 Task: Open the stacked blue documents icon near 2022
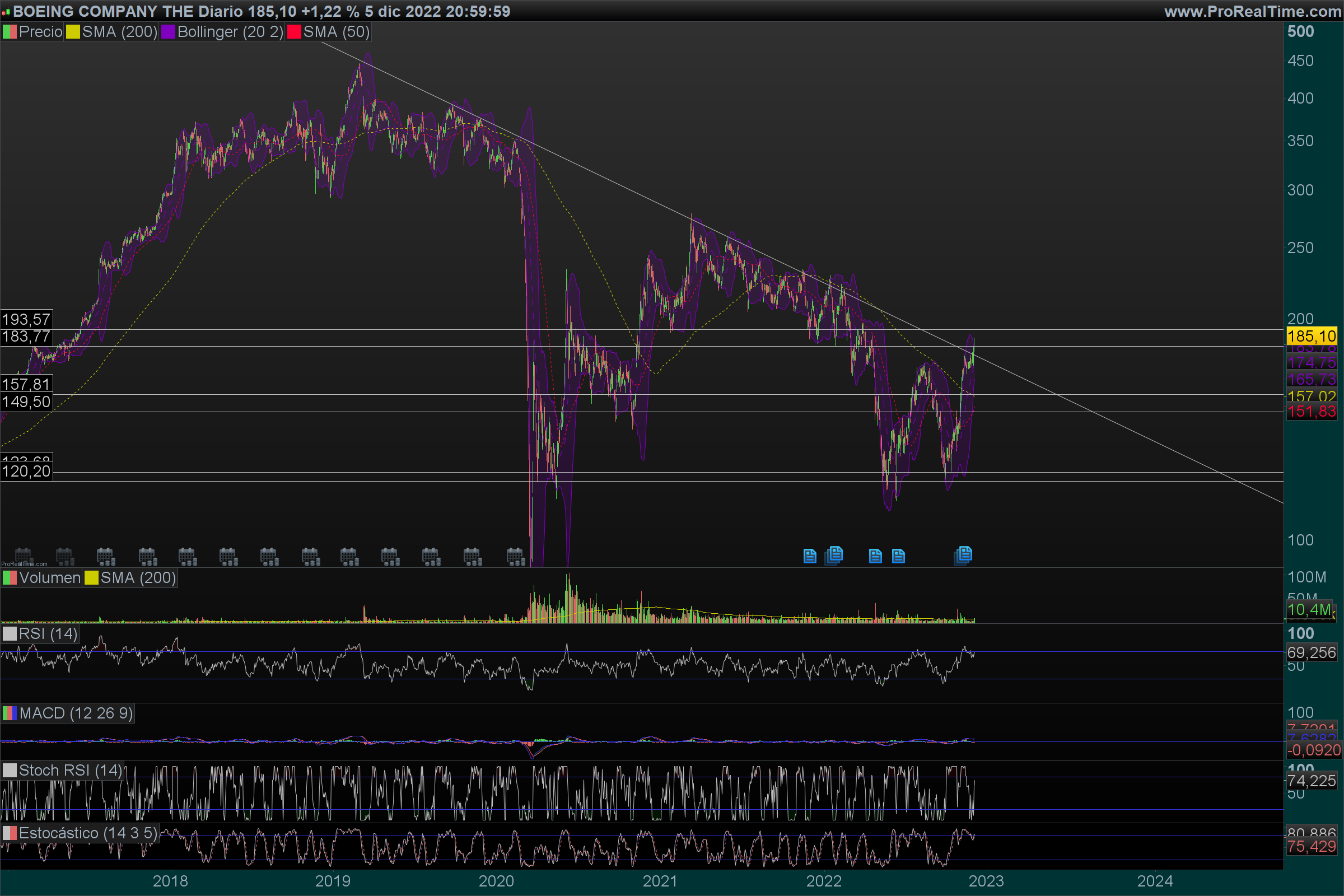[834, 555]
